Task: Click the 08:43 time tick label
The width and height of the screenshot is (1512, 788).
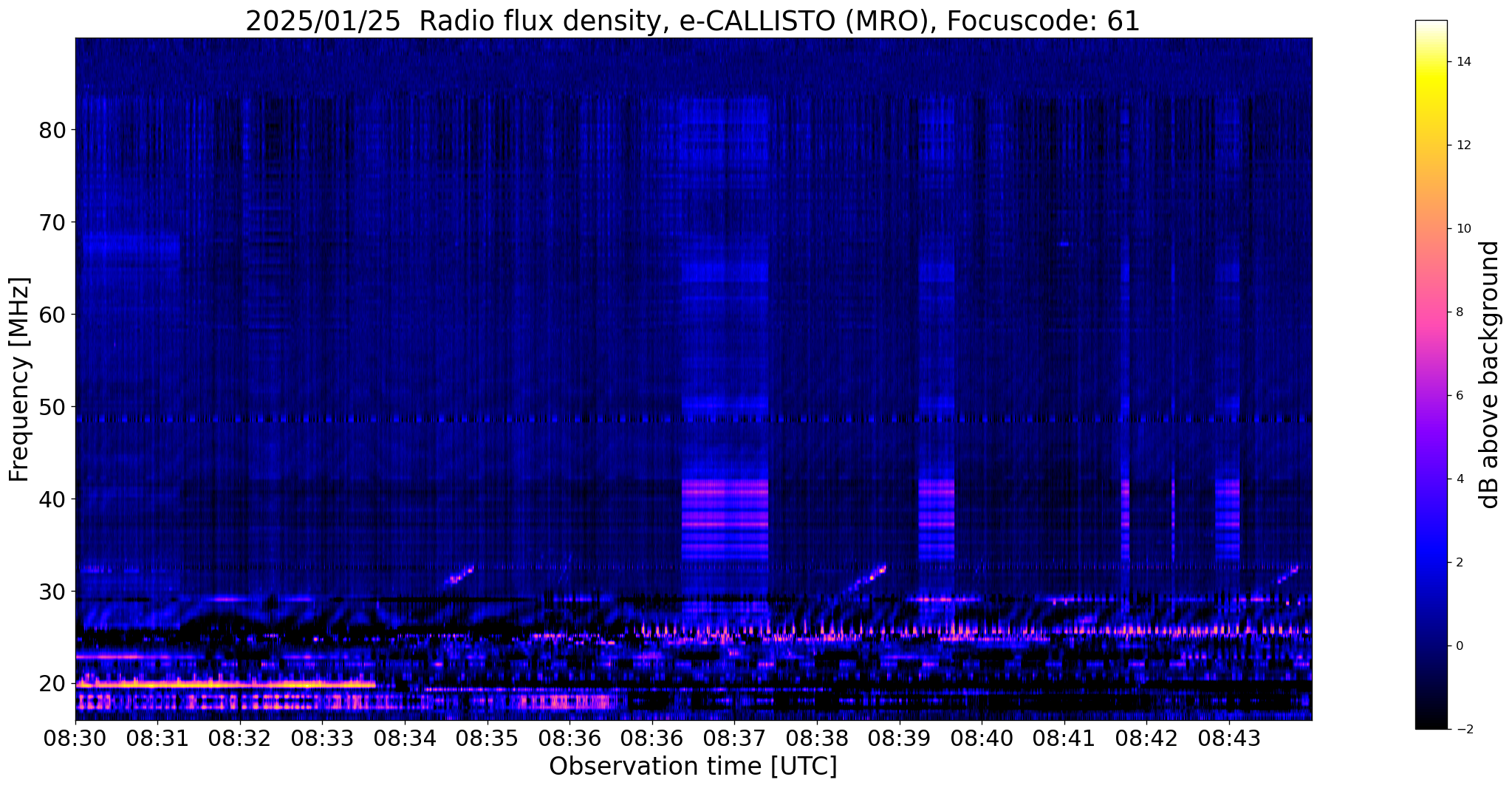Action: click(x=1229, y=739)
